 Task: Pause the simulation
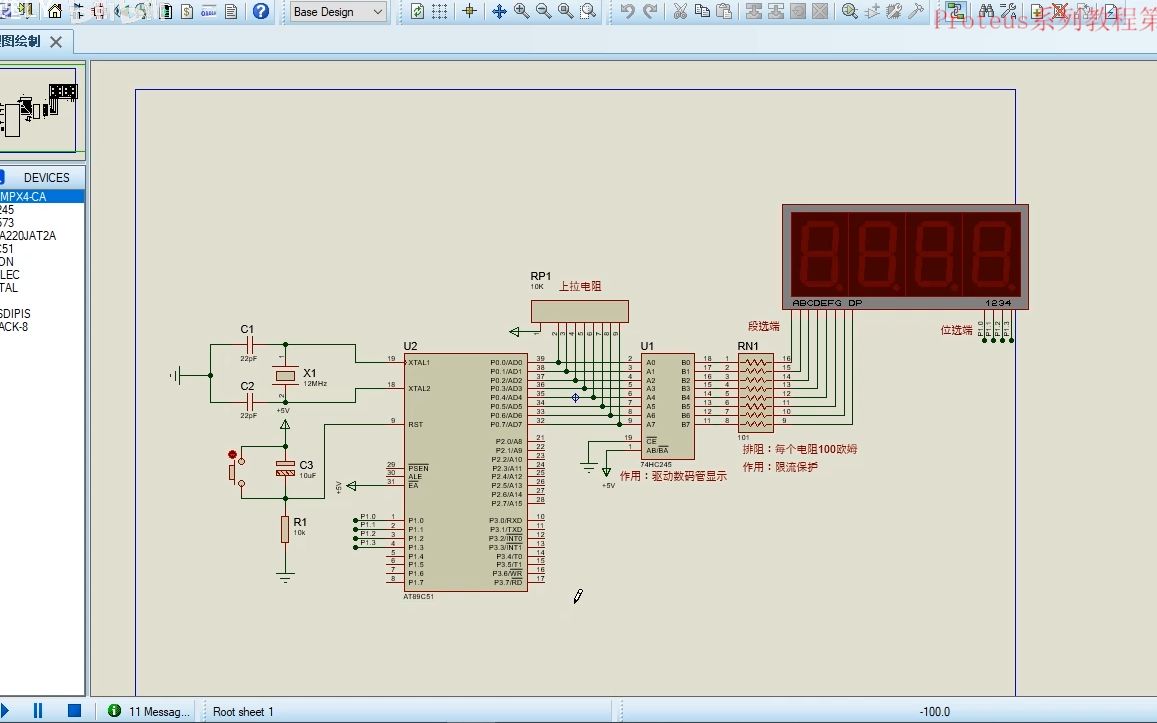[x=38, y=711]
